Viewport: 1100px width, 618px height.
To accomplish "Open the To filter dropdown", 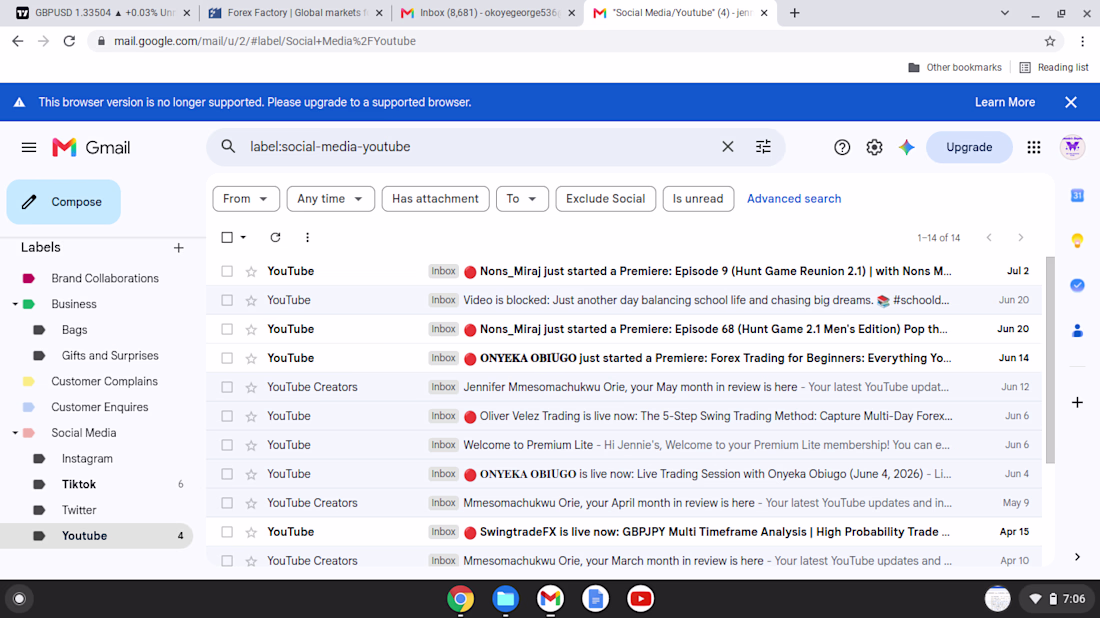I will pyautogui.click(x=522, y=199).
